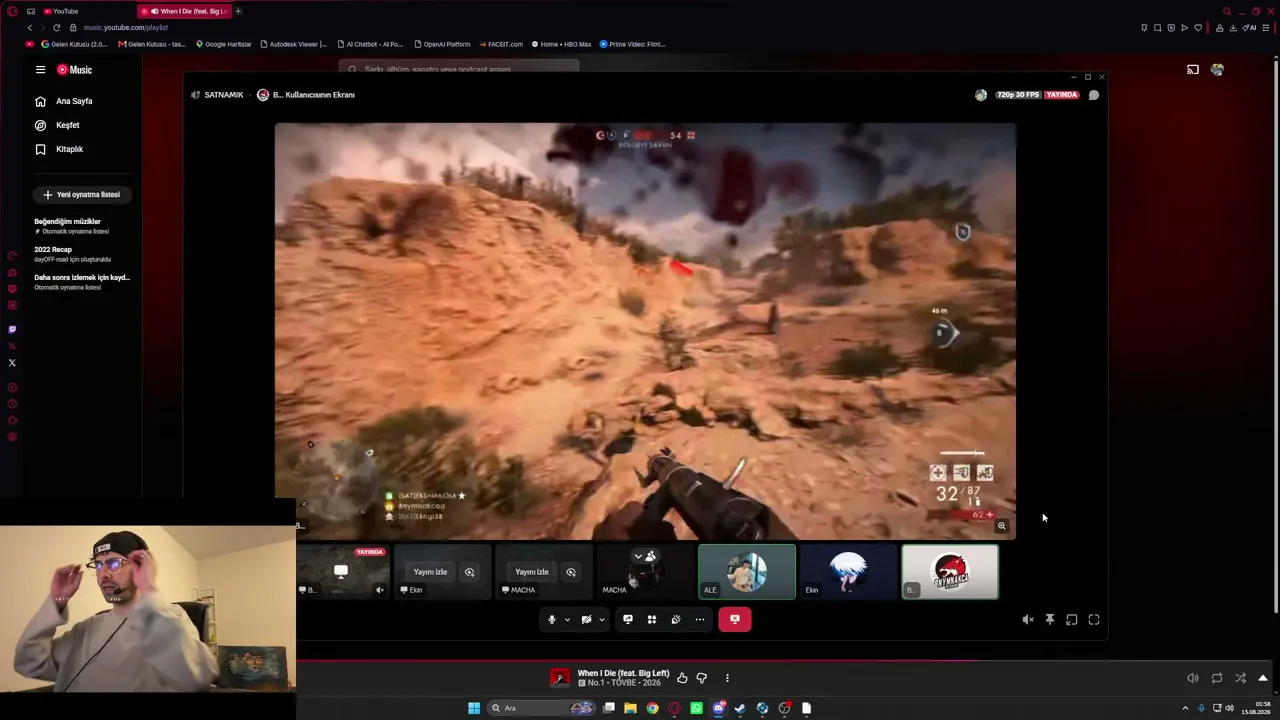The width and height of the screenshot is (1280, 720).
Task: Open the soundboard button
Action: pyautogui.click(x=676, y=619)
